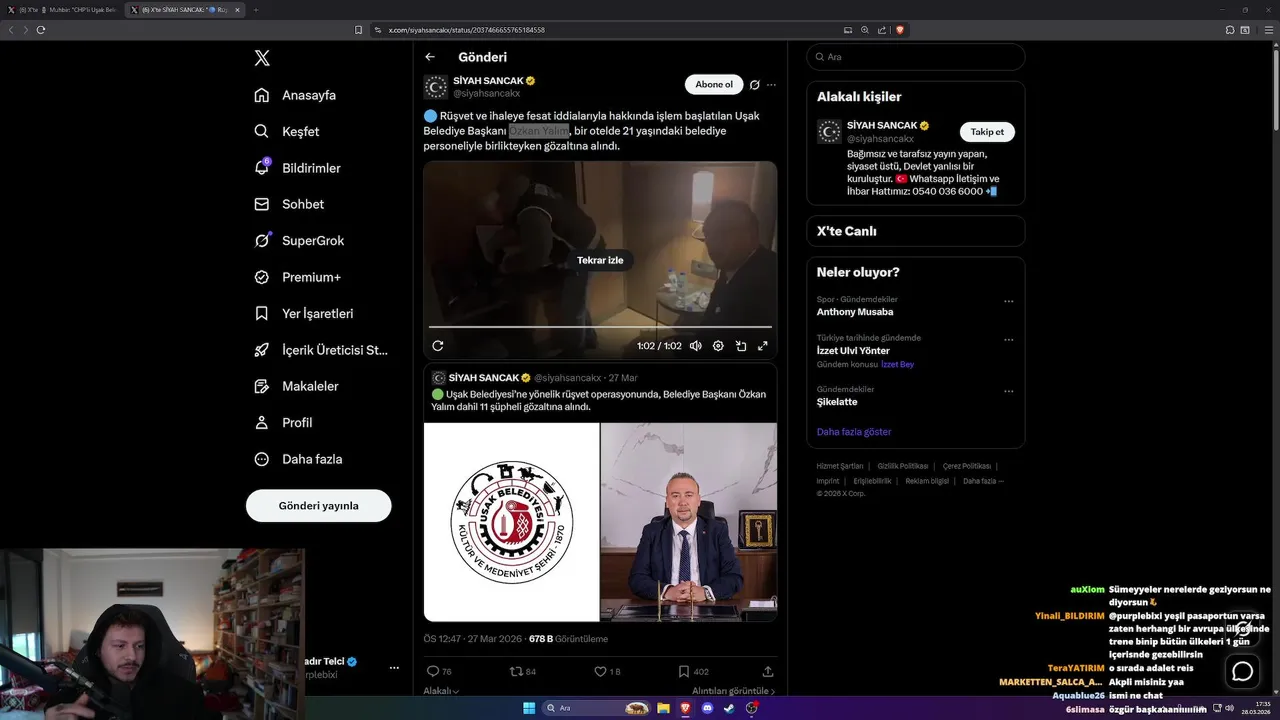Click reply icon with 76 count
Image resolution: width=1280 pixels, height=720 pixels.
[439, 672]
